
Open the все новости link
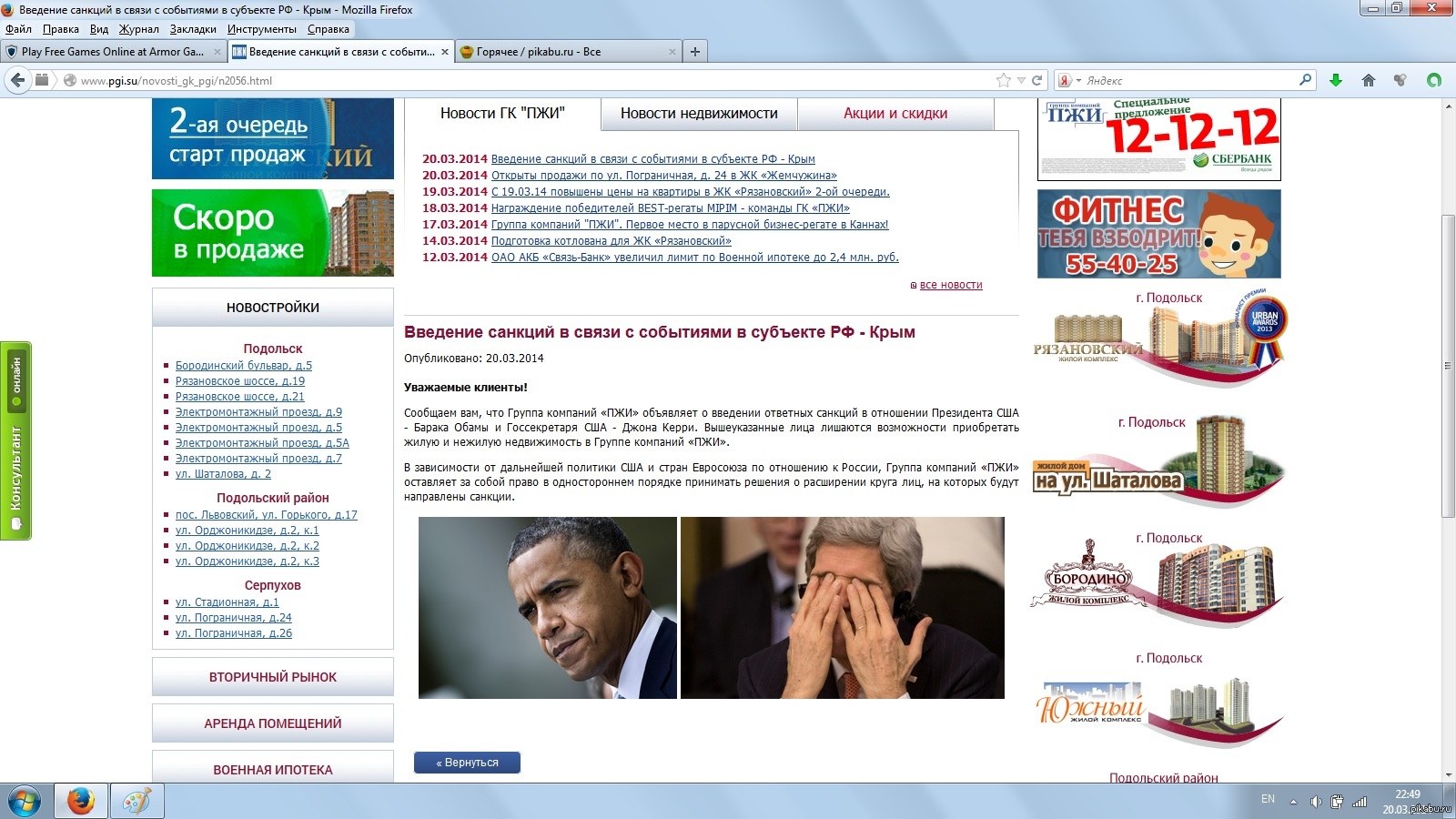[x=951, y=285]
